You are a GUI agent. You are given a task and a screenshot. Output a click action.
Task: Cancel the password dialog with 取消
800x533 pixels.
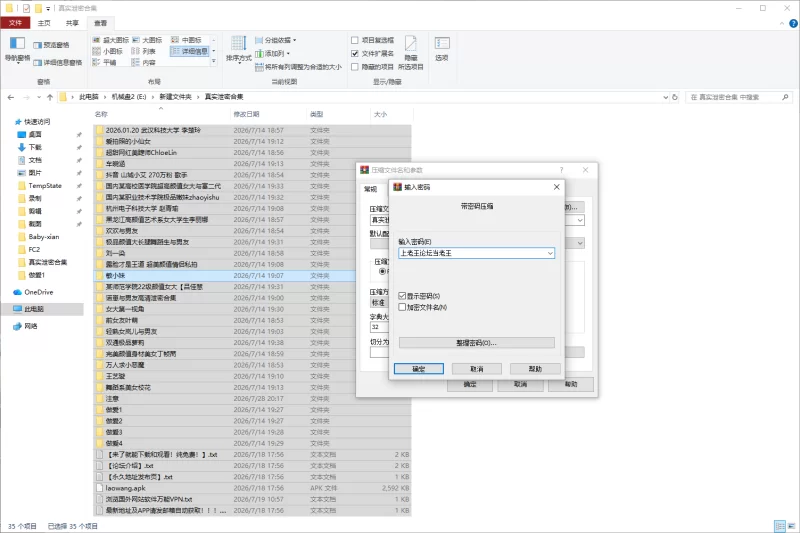(477, 369)
